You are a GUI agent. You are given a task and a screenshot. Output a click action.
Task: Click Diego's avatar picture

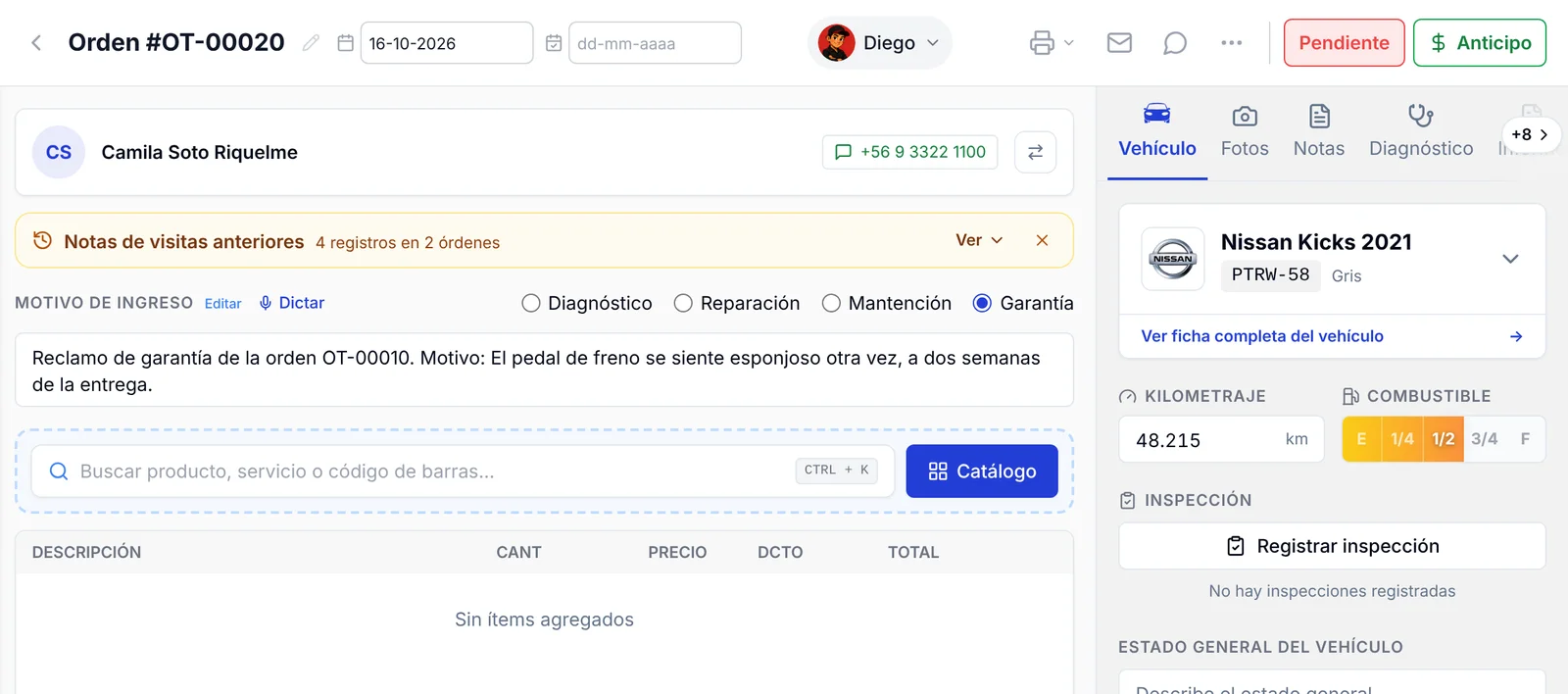[x=836, y=43]
